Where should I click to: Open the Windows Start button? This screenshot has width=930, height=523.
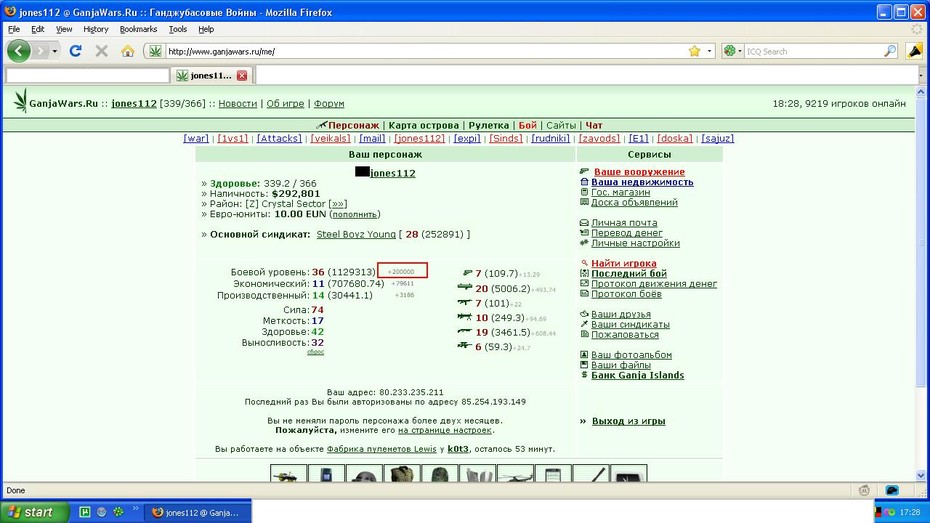tap(34, 512)
